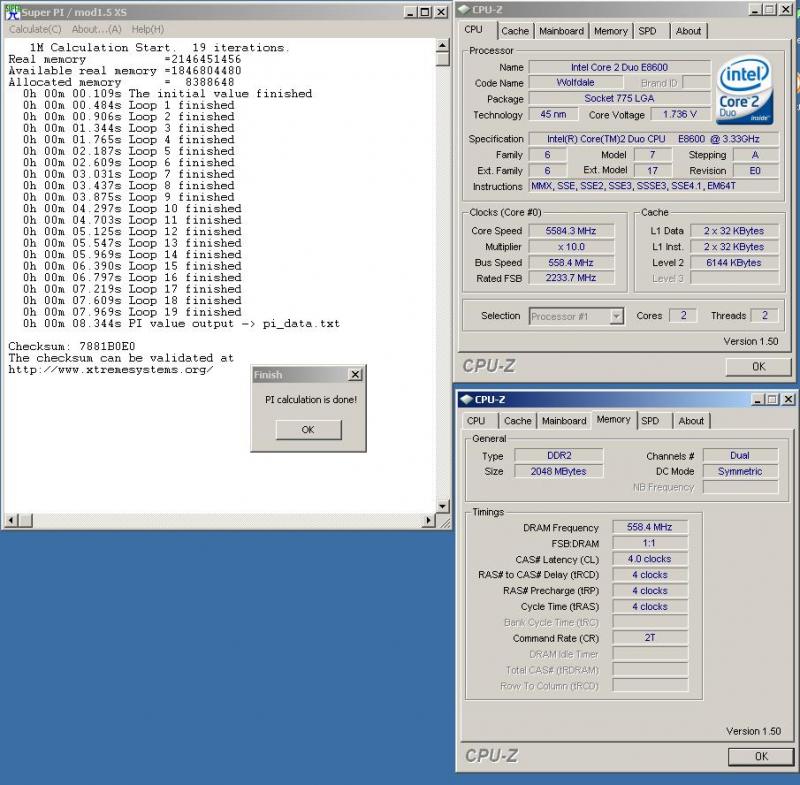The height and width of the screenshot is (785, 800).
Task: Open the Mainboard tab in bottom CPU-Z window
Action: pyautogui.click(x=564, y=421)
